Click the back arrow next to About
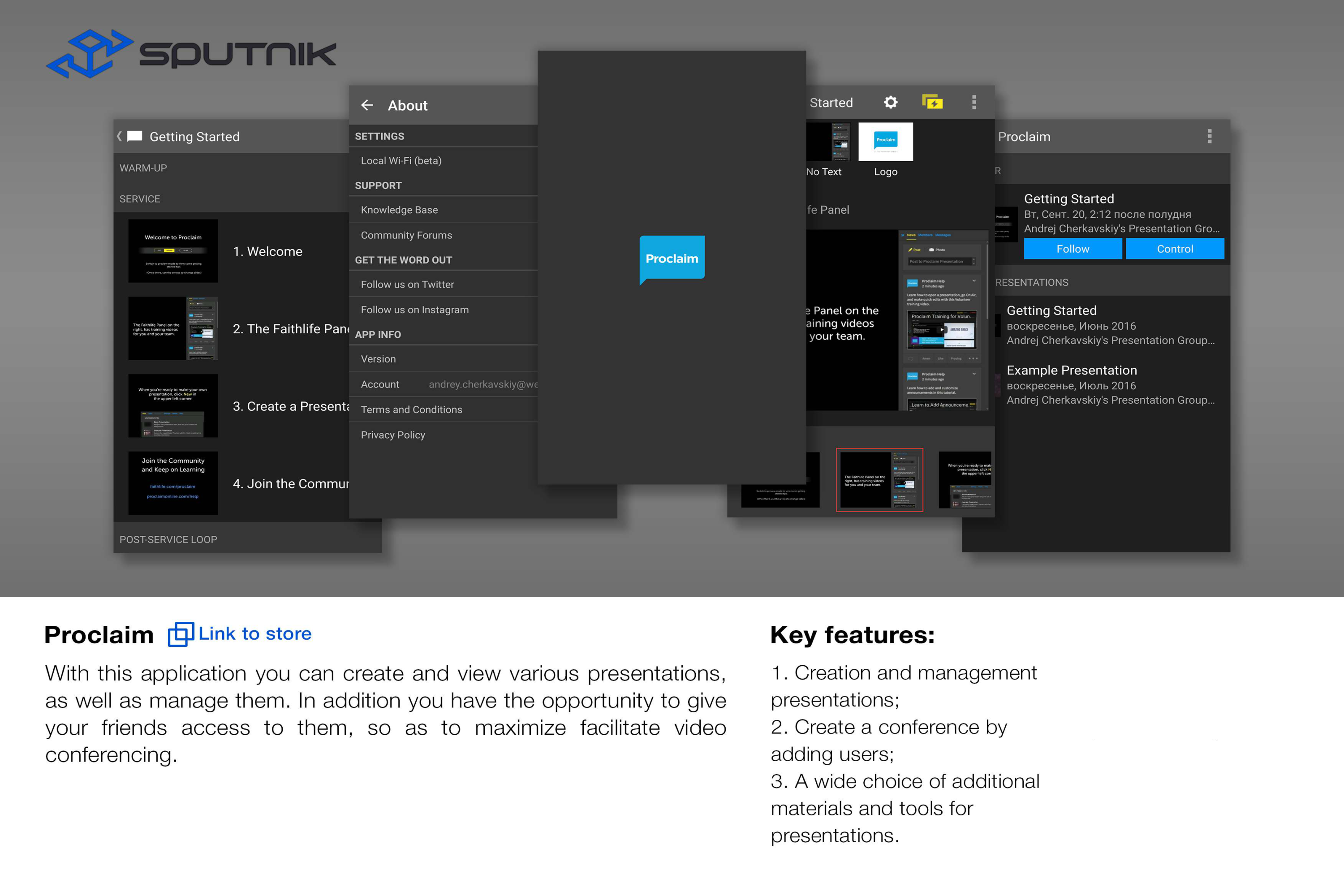The height and width of the screenshot is (896, 1344). click(367, 105)
